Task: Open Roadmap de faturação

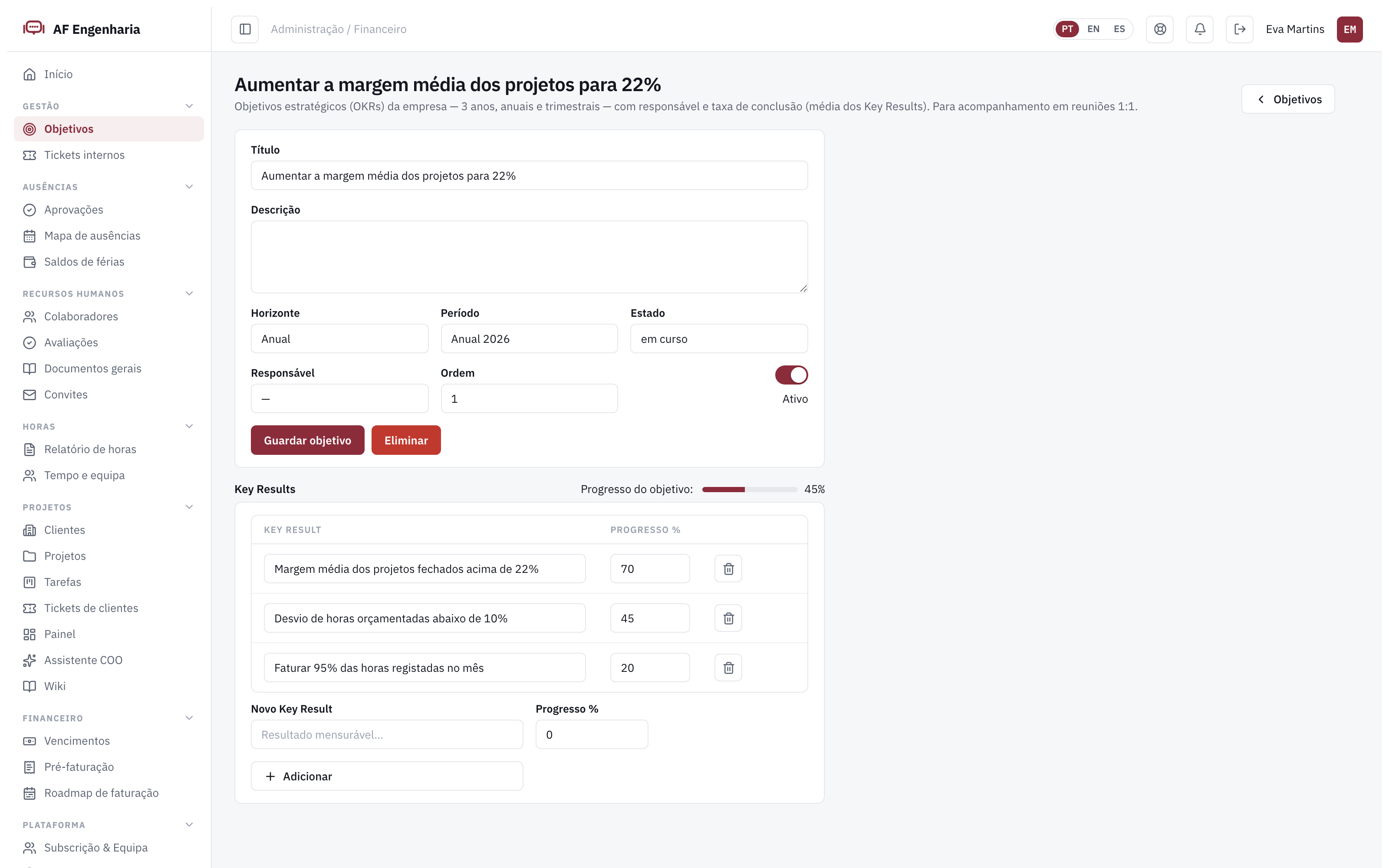Action: [x=109, y=793]
